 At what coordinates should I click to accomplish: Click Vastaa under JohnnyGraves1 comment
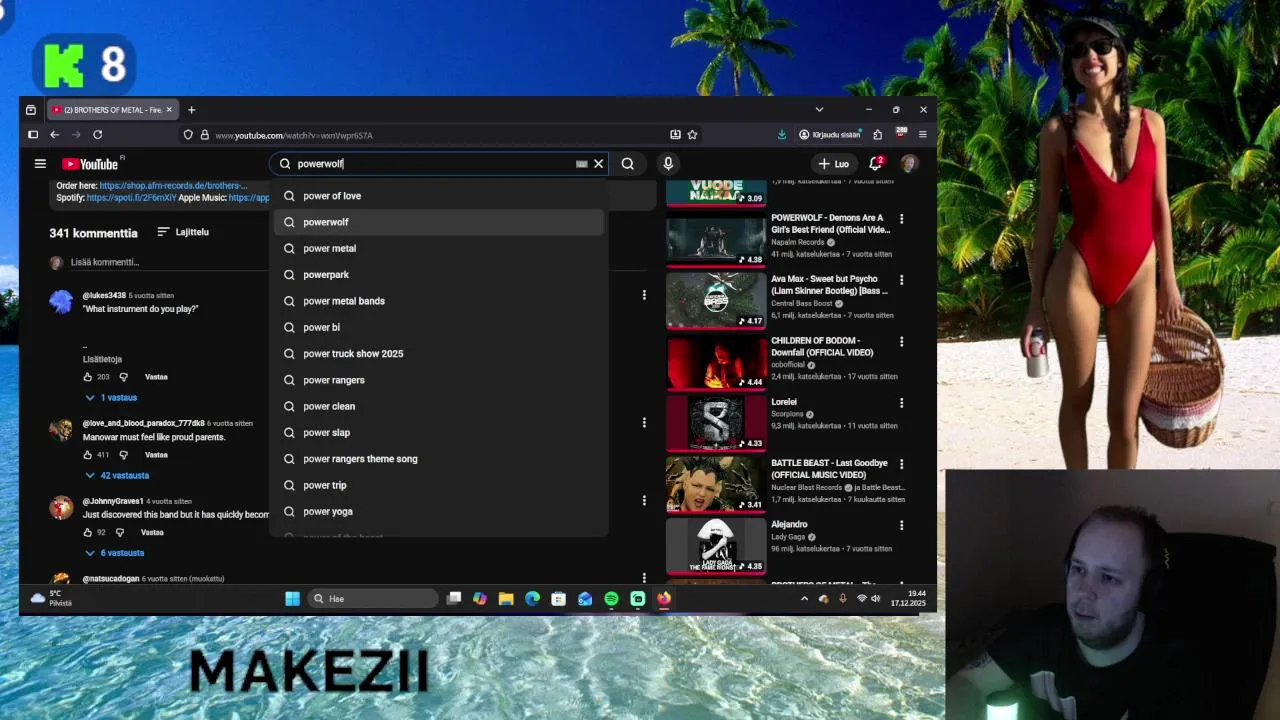[x=152, y=532]
